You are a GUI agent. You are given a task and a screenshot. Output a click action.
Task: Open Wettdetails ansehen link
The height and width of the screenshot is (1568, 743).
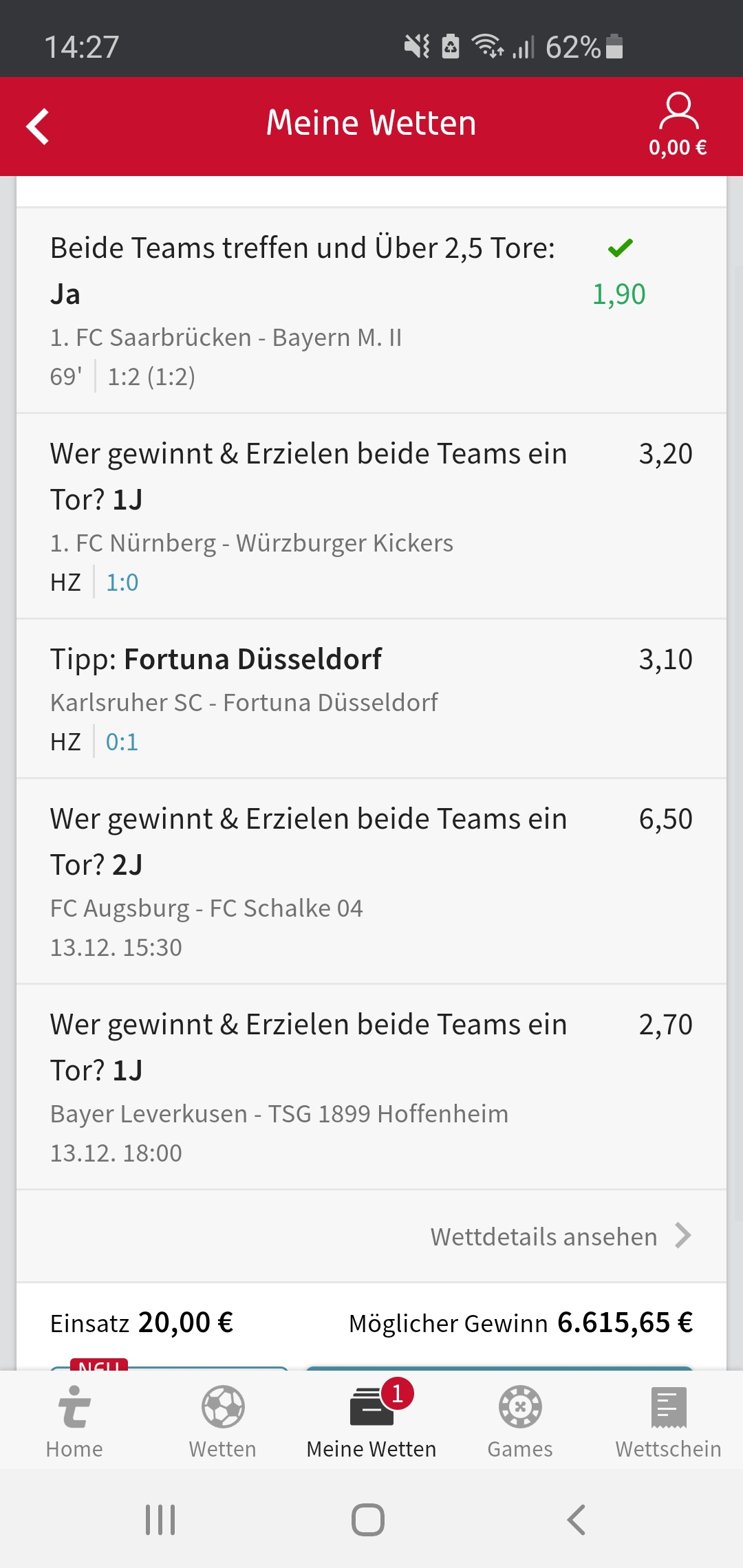click(543, 1237)
